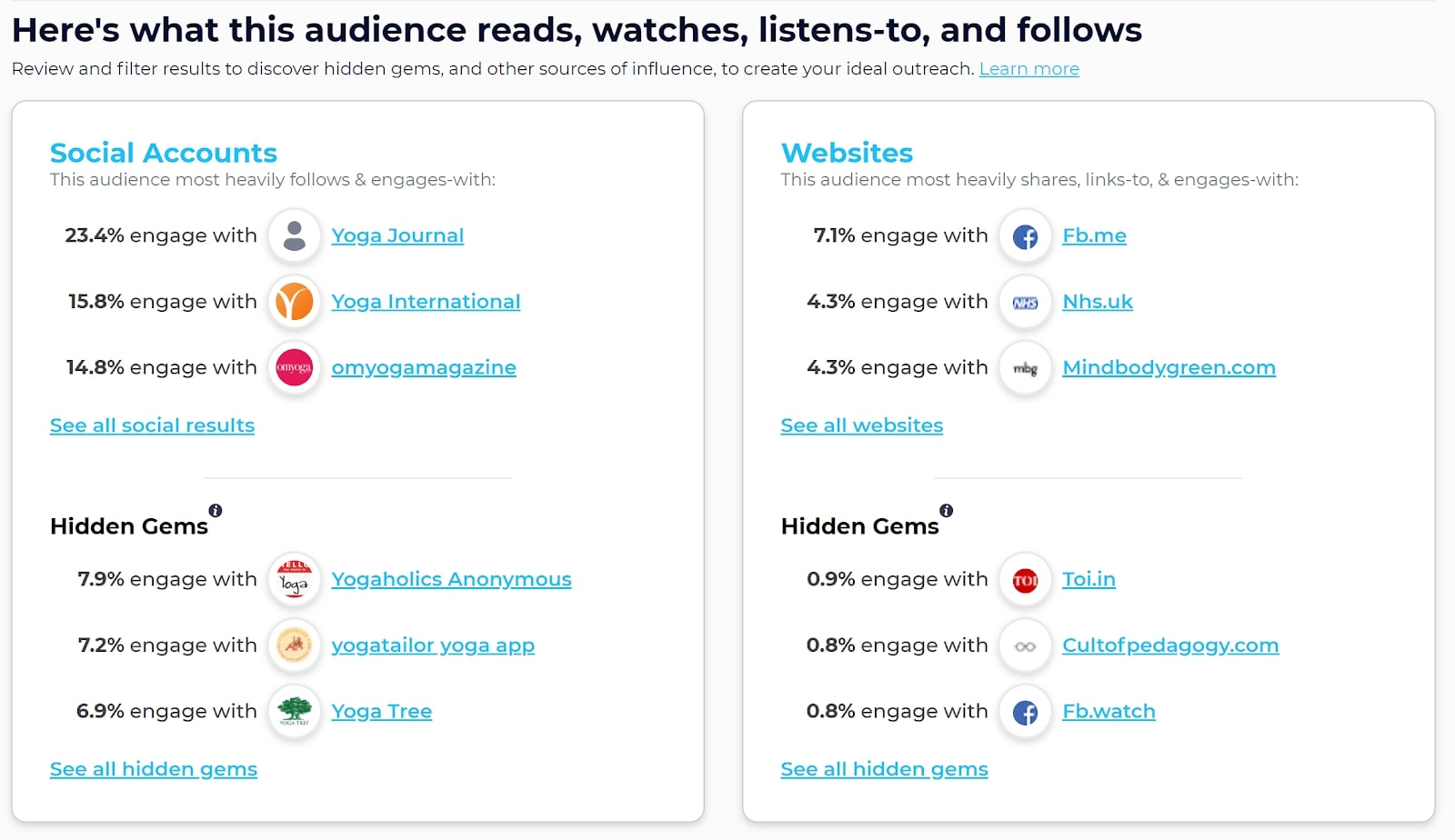1455x840 pixels.
Task: Open See all hidden gems under Websites
Action: click(885, 769)
